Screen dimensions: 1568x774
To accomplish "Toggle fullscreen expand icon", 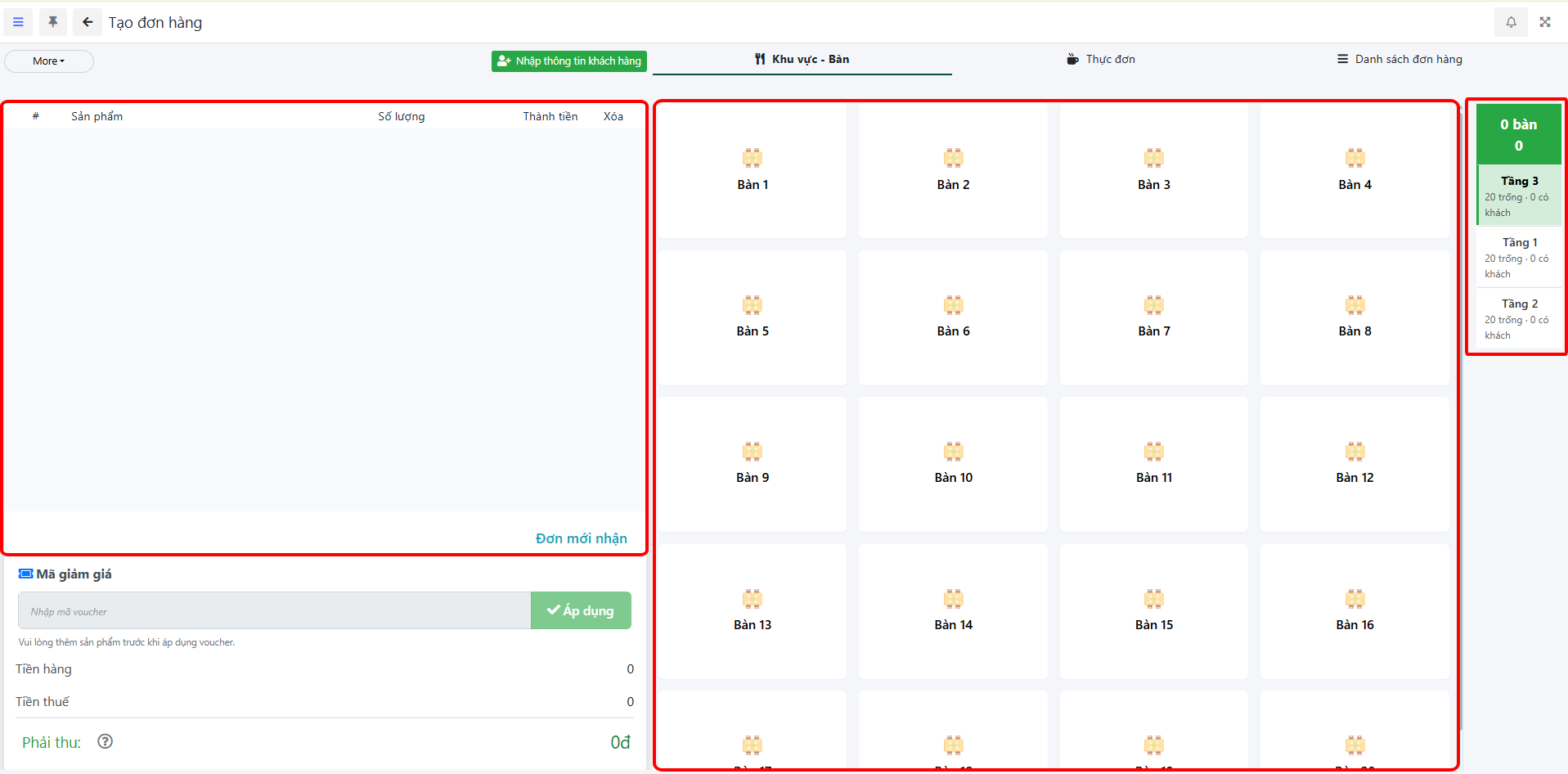I will (x=1545, y=22).
